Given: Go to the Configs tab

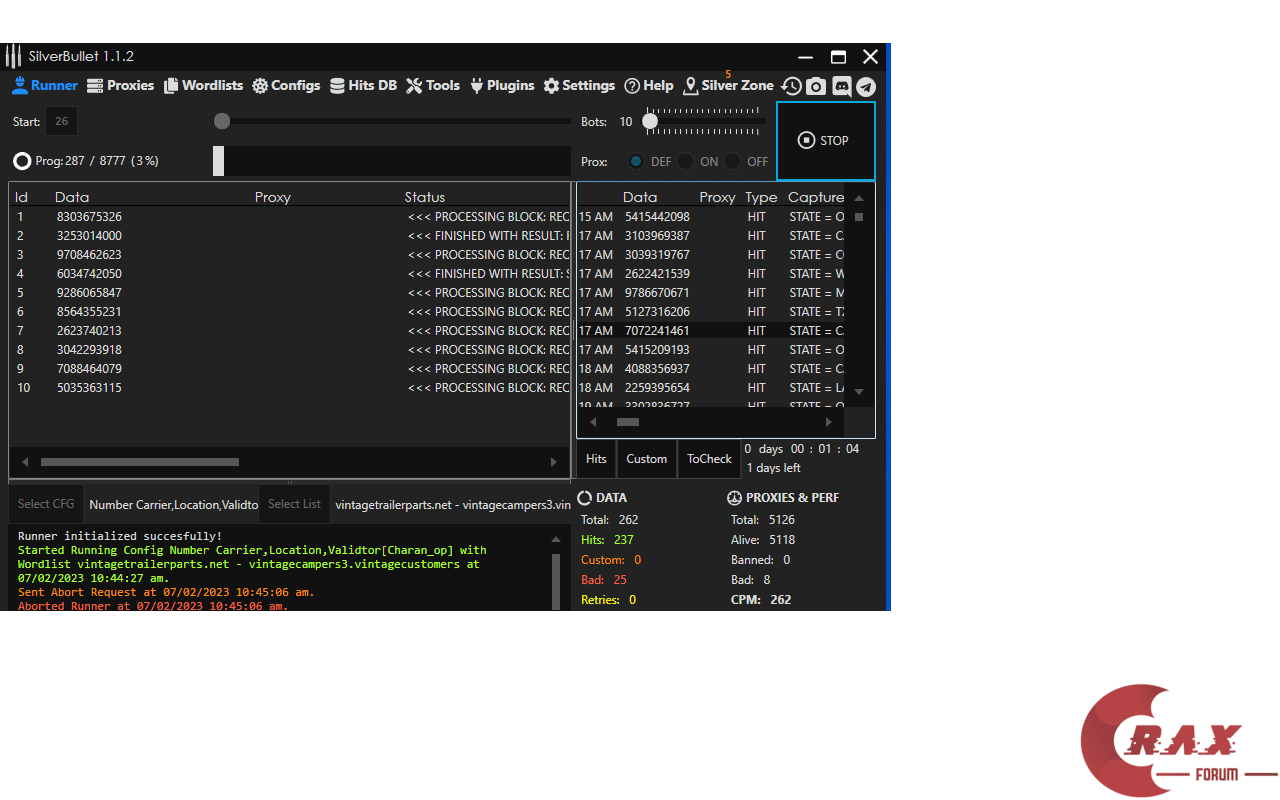Looking at the screenshot, I should coord(286,86).
